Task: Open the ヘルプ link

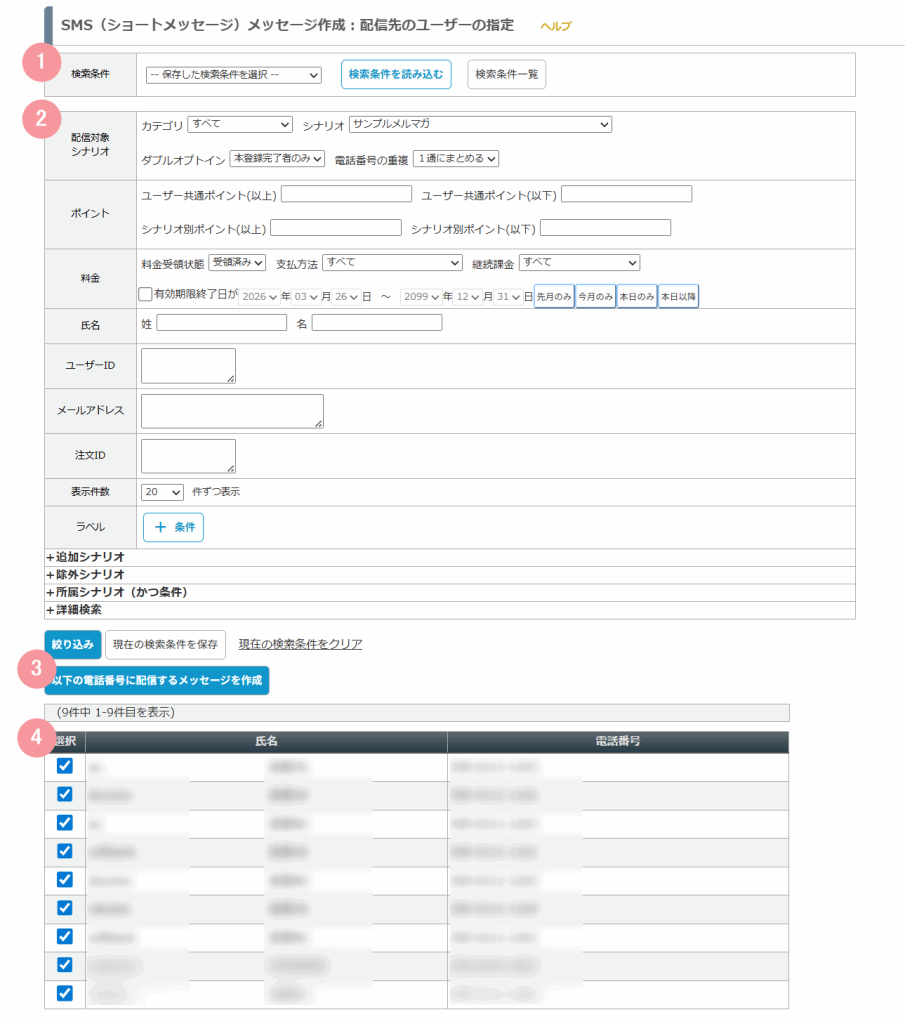Action: coord(555,26)
